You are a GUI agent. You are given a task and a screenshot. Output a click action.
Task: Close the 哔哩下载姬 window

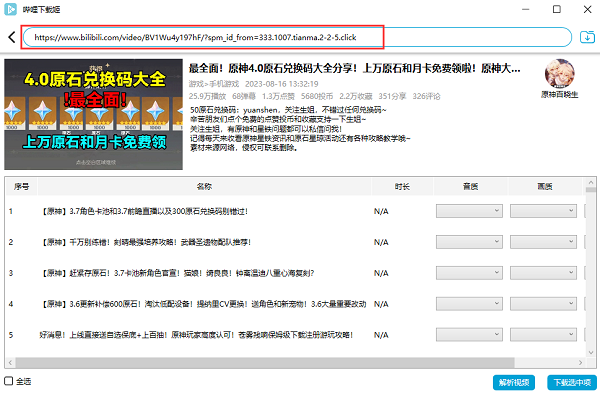[588, 9]
